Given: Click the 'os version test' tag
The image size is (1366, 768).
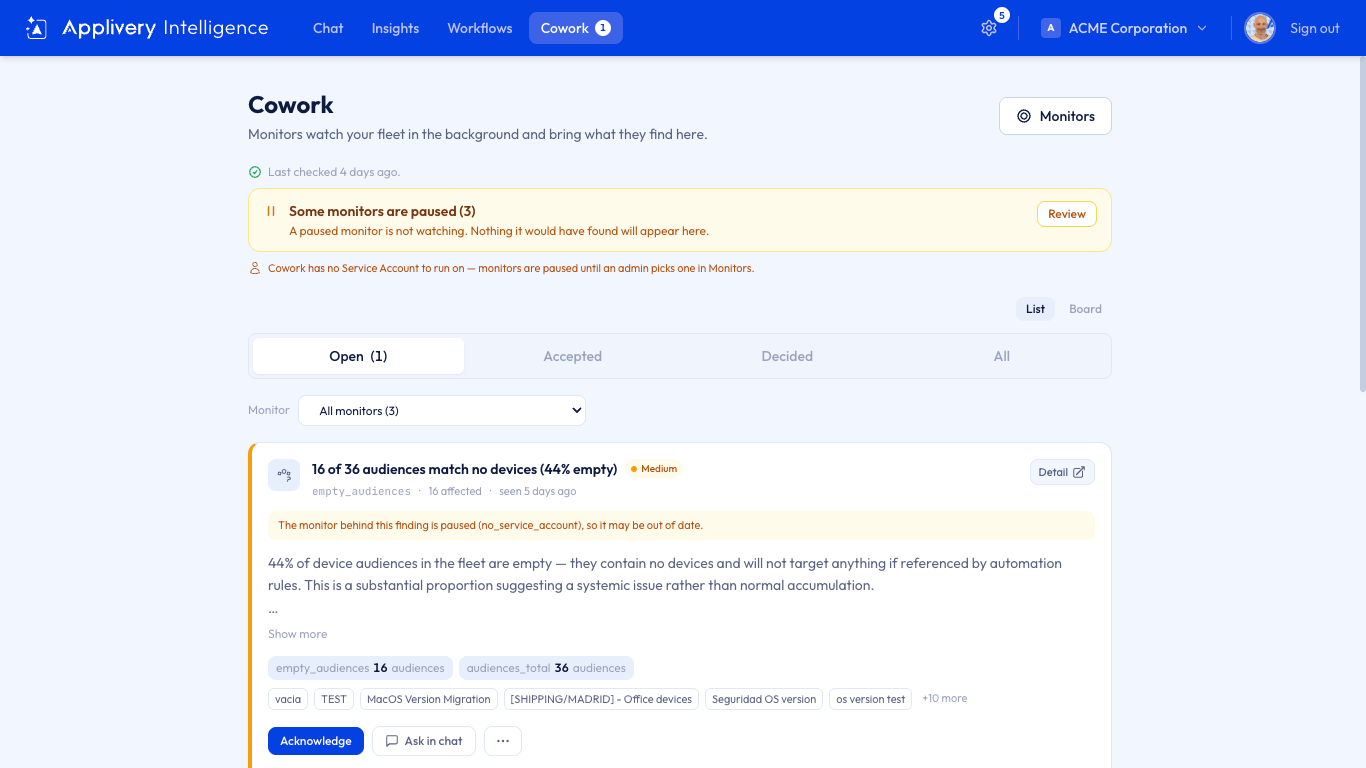Looking at the screenshot, I should 871,699.
